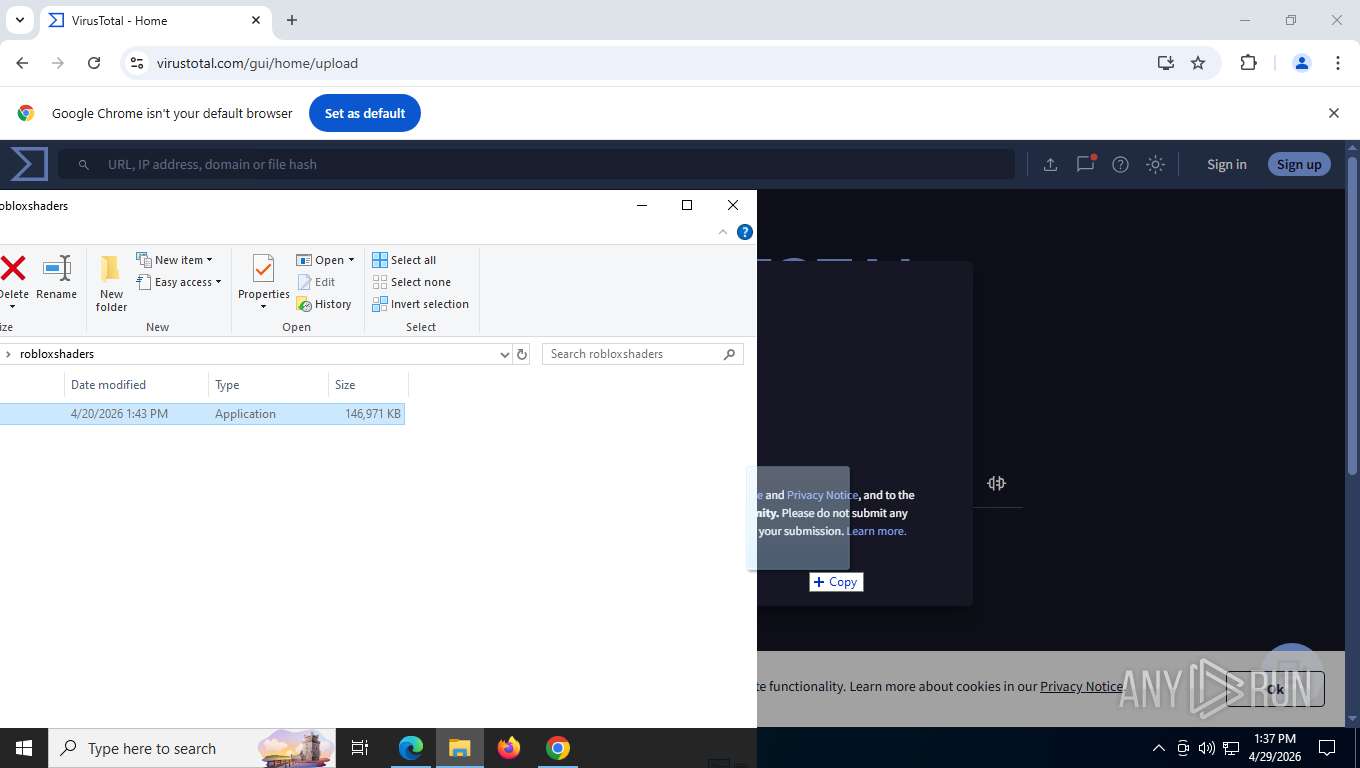Sort by Type column header
This screenshot has height=768, width=1360.
tap(268, 385)
